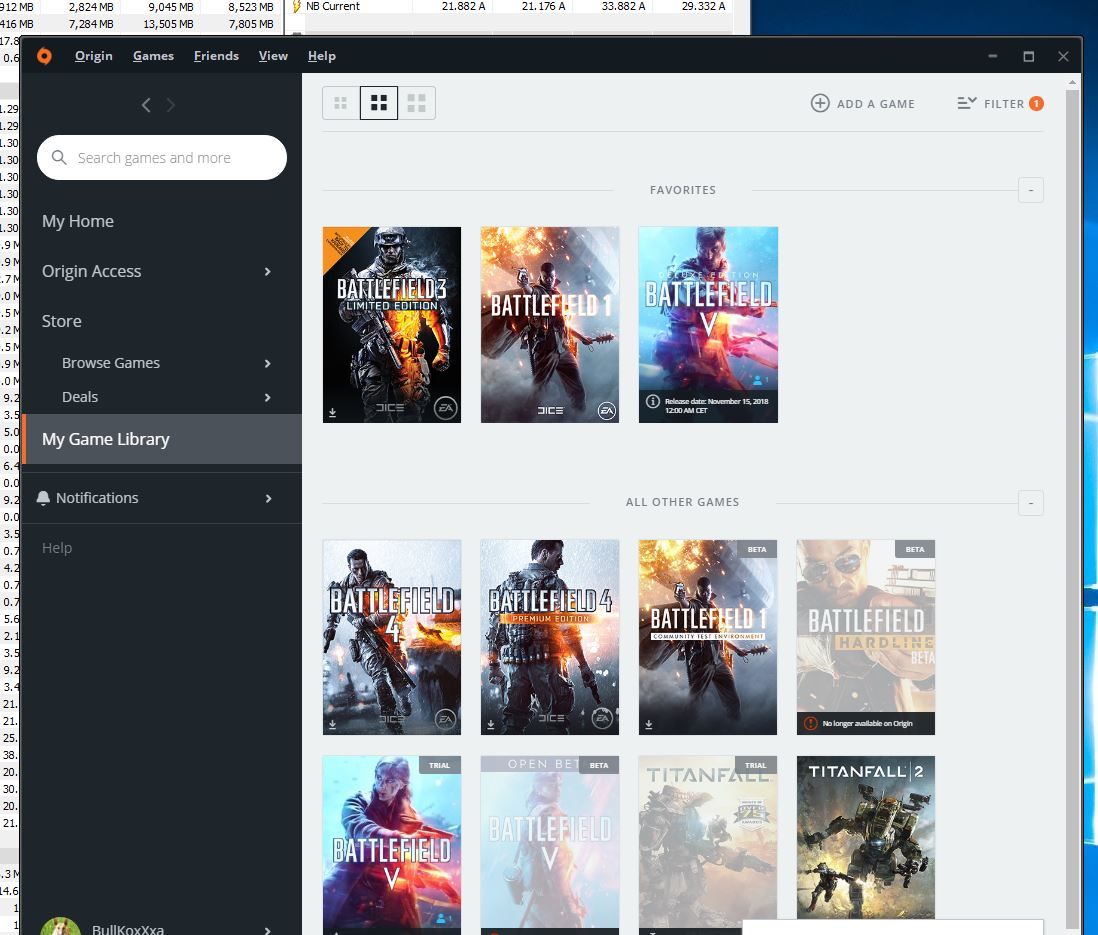This screenshot has height=935, width=1098.
Task: Open the Friends menu
Action: tap(216, 56)
